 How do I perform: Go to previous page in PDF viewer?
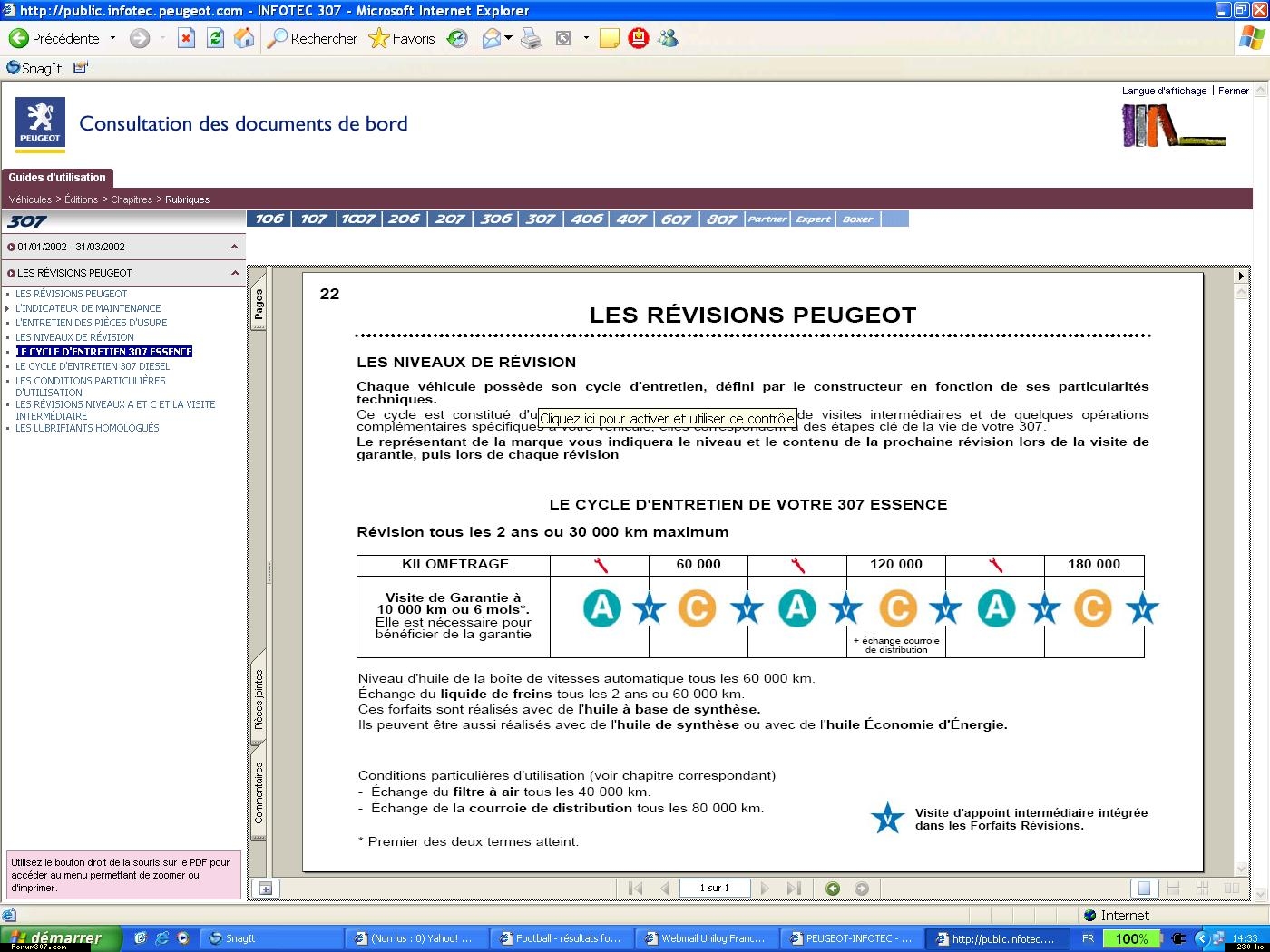pyautogui.click(x=665, y=889)
